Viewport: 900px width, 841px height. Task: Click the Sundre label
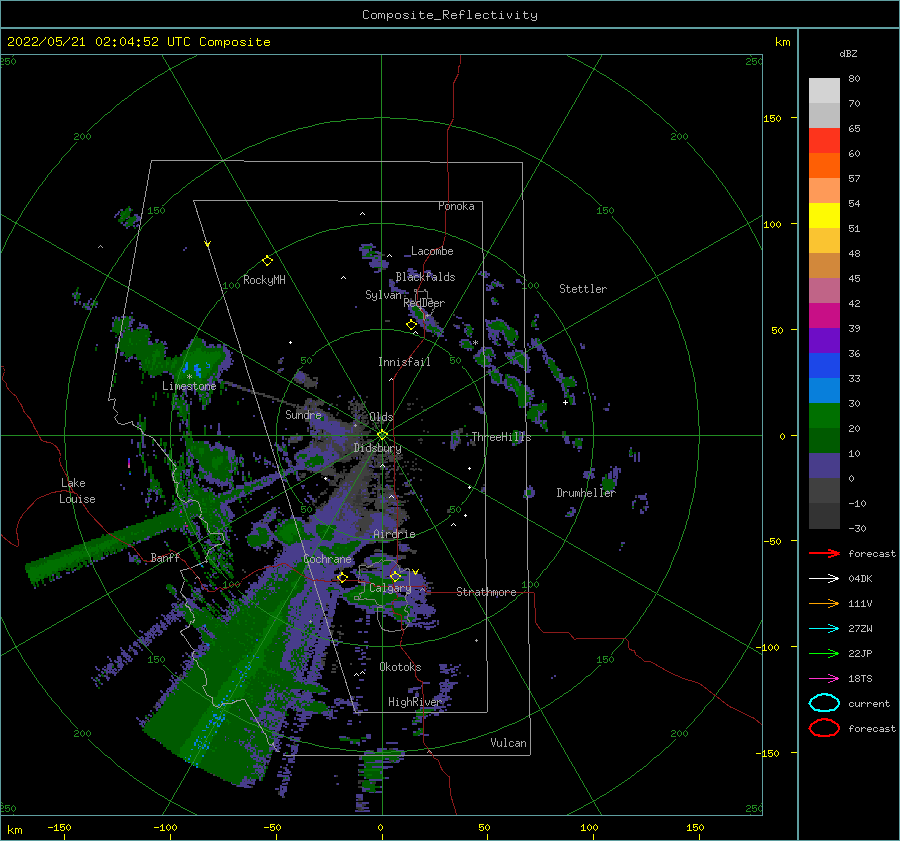pyautogui.click(x=303, y=415)
